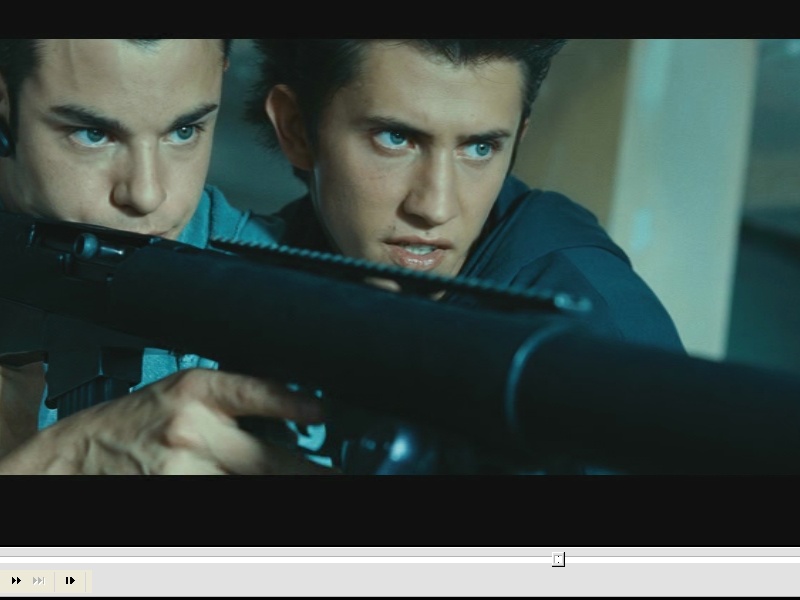This screenshot has width=800, height=600.
Task: Click the earpiece on the left man's ear
Action: point(5,138)
